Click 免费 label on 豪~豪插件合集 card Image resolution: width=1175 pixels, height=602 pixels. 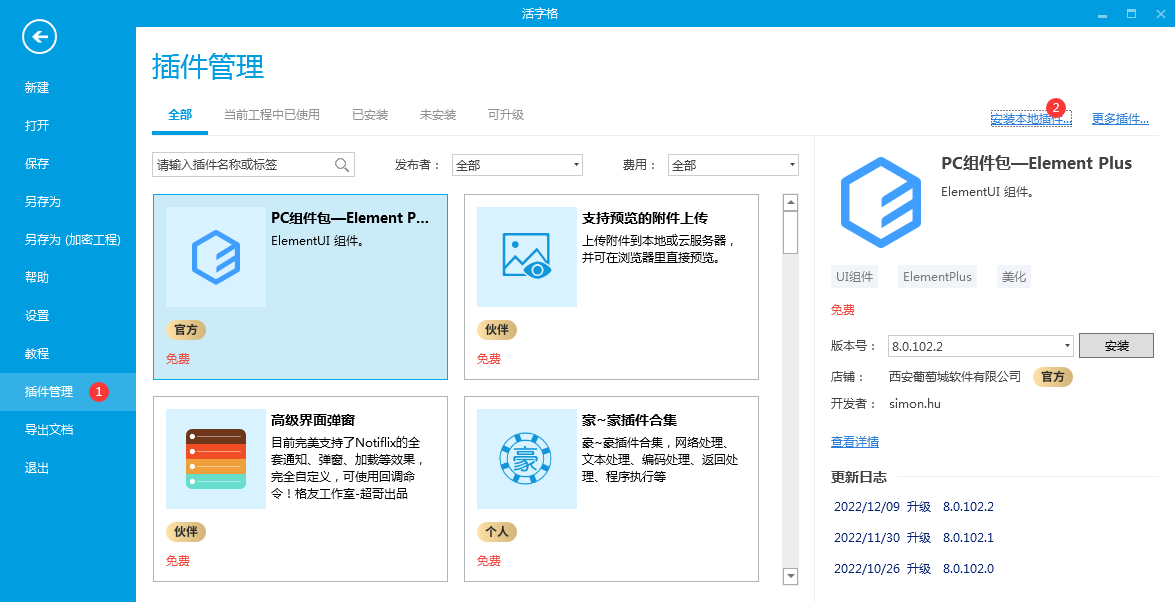(489, 560)
